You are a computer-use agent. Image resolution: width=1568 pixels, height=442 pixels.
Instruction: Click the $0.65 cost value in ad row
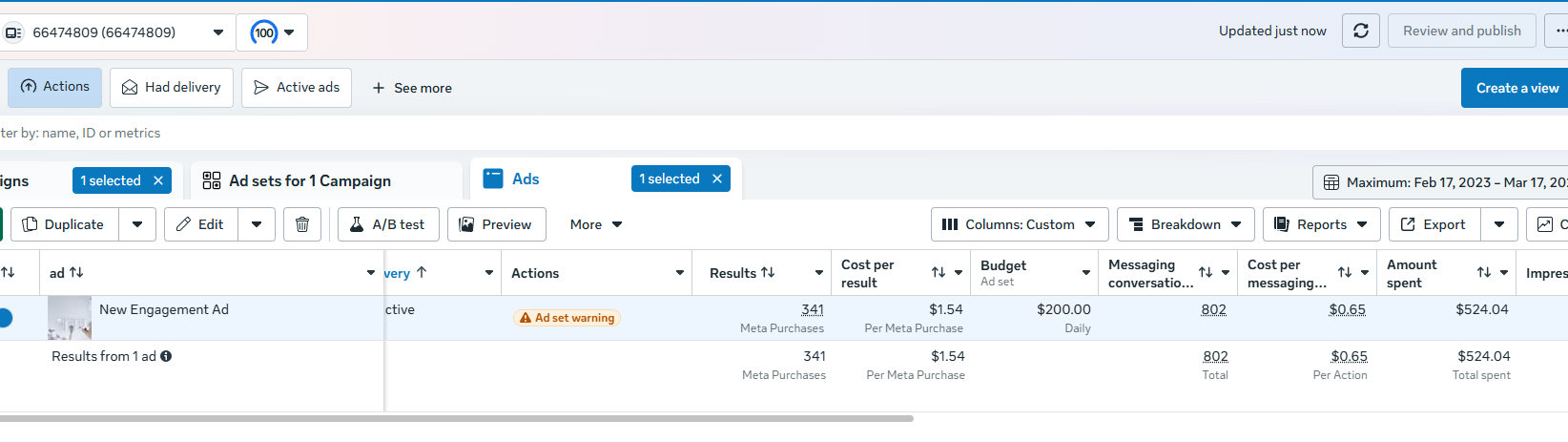(x=1348, y=309)
